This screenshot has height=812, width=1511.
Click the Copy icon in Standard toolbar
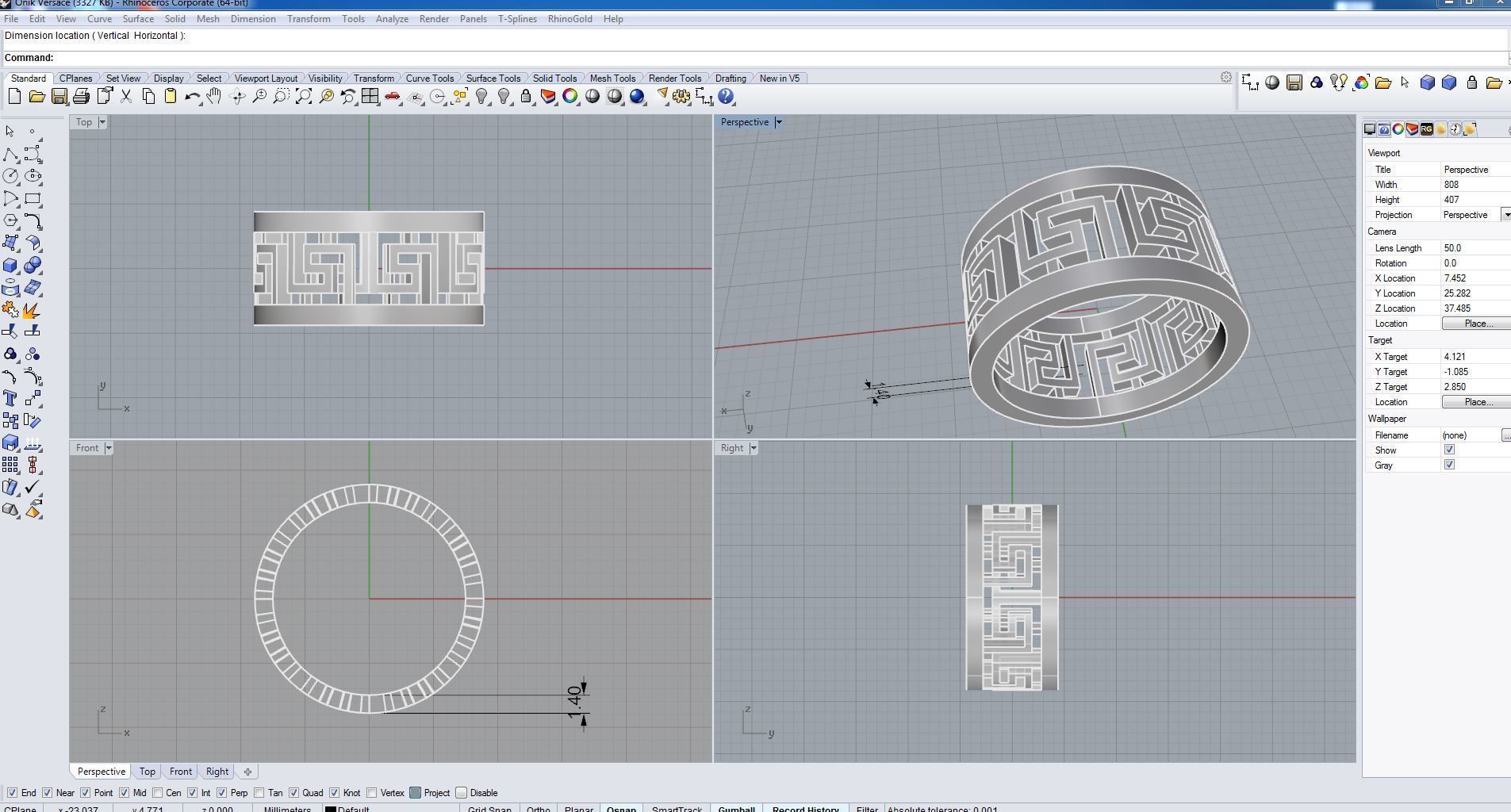pyautogui.click(x=148, y=97)
